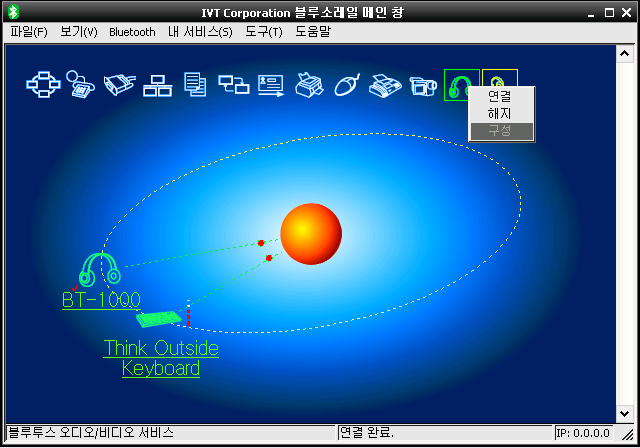Open the 보기(V) menu
Screen dimensions: 640x448
click(x=79, y=32)
